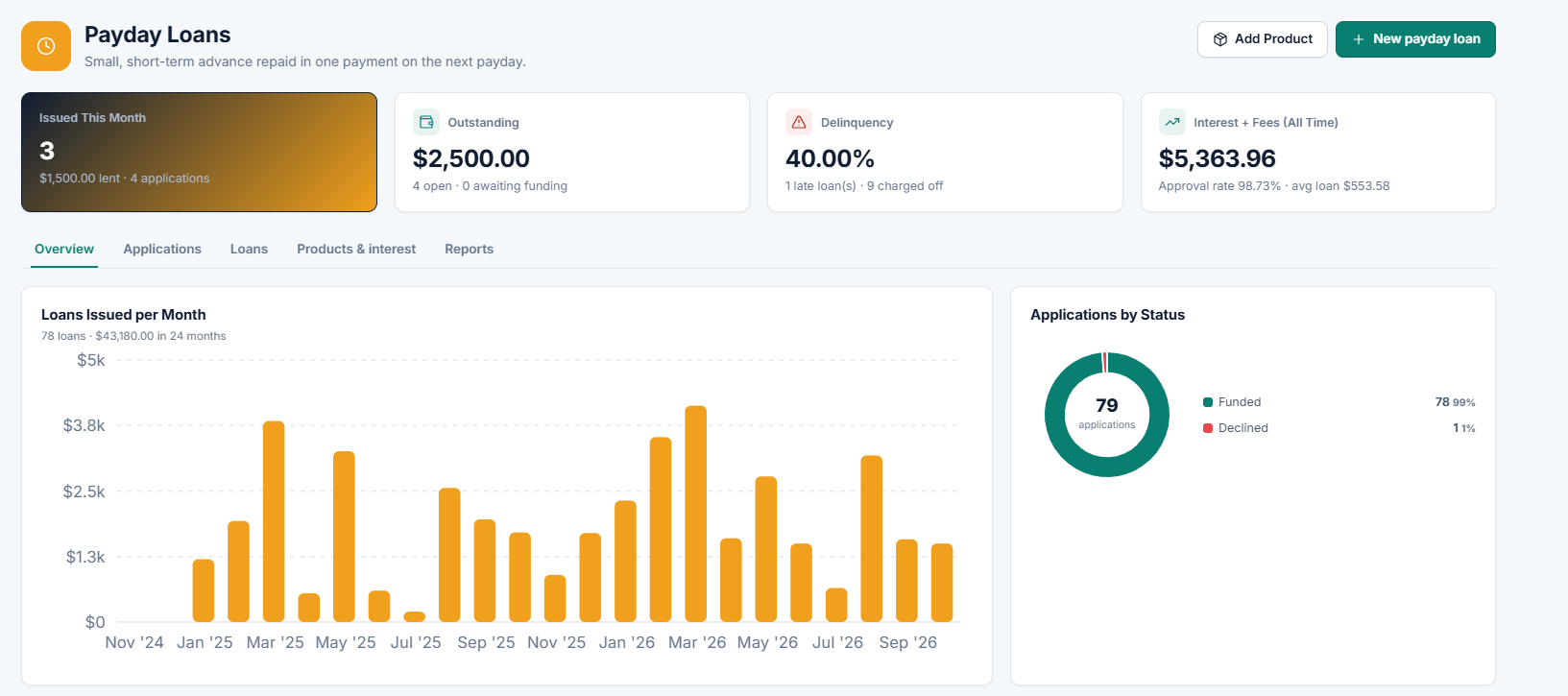The image size is (1568, 696).
Task: Switch to the Applications tab
Action: (x=162, y=250)
